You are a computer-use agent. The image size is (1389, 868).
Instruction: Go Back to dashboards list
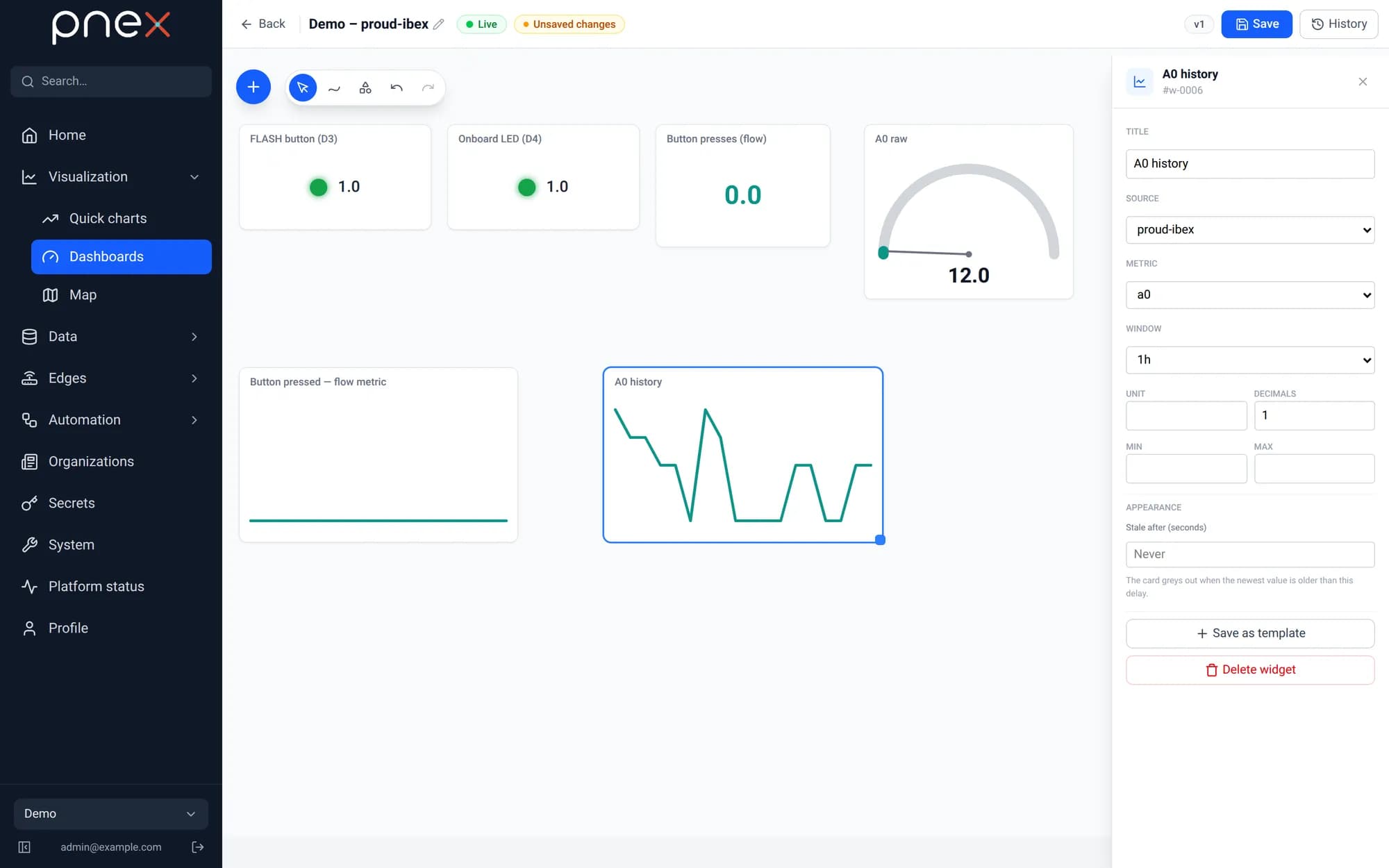[x=263, y=24]
